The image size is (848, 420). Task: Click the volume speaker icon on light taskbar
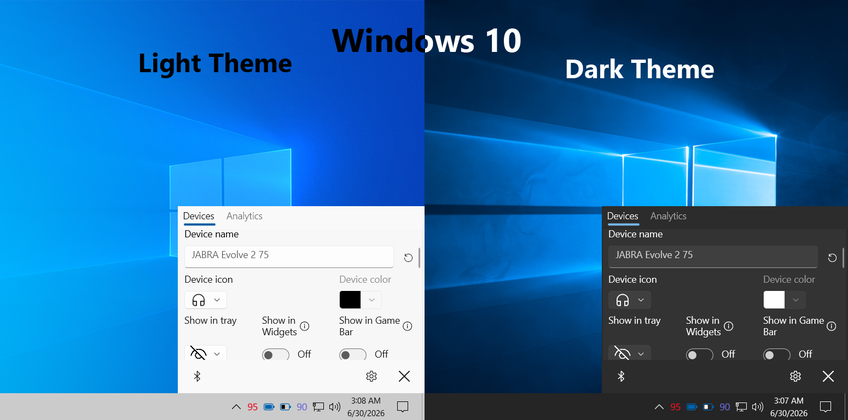(x=334, y=407)
